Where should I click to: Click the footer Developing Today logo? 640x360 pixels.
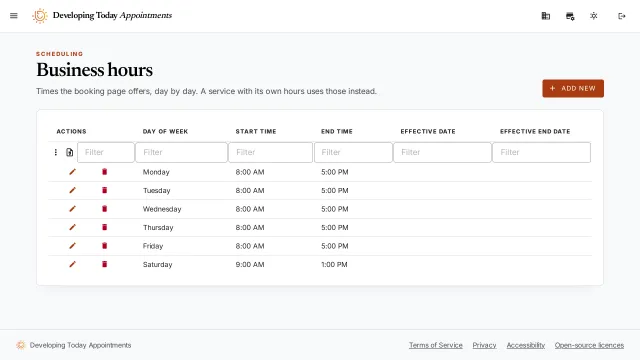click(x=21, y=345)
